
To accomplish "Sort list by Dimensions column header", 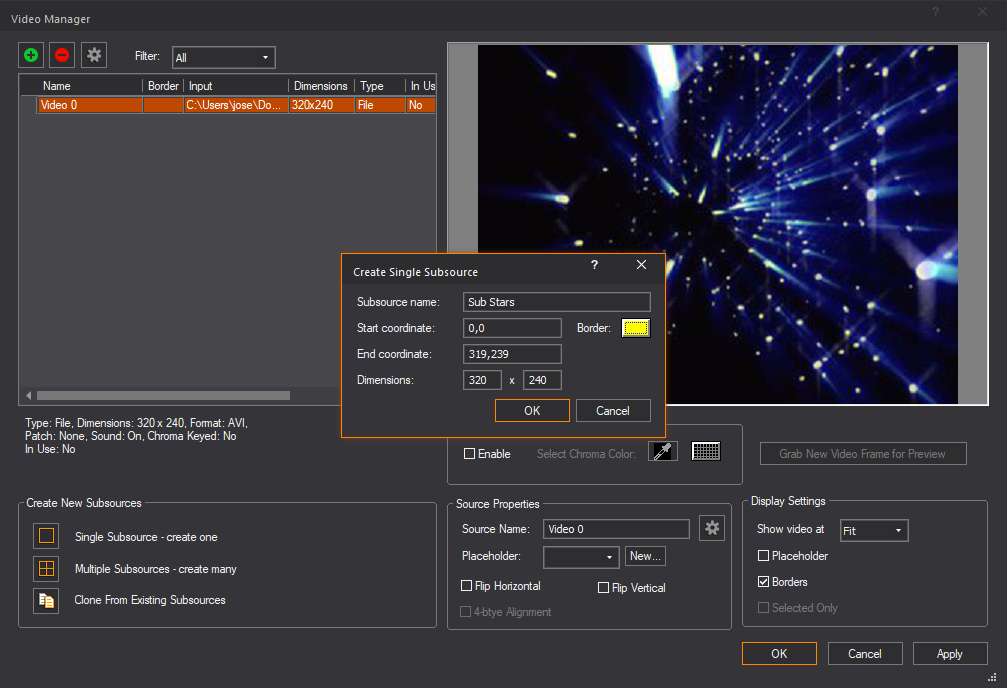I will coord(320,86).
